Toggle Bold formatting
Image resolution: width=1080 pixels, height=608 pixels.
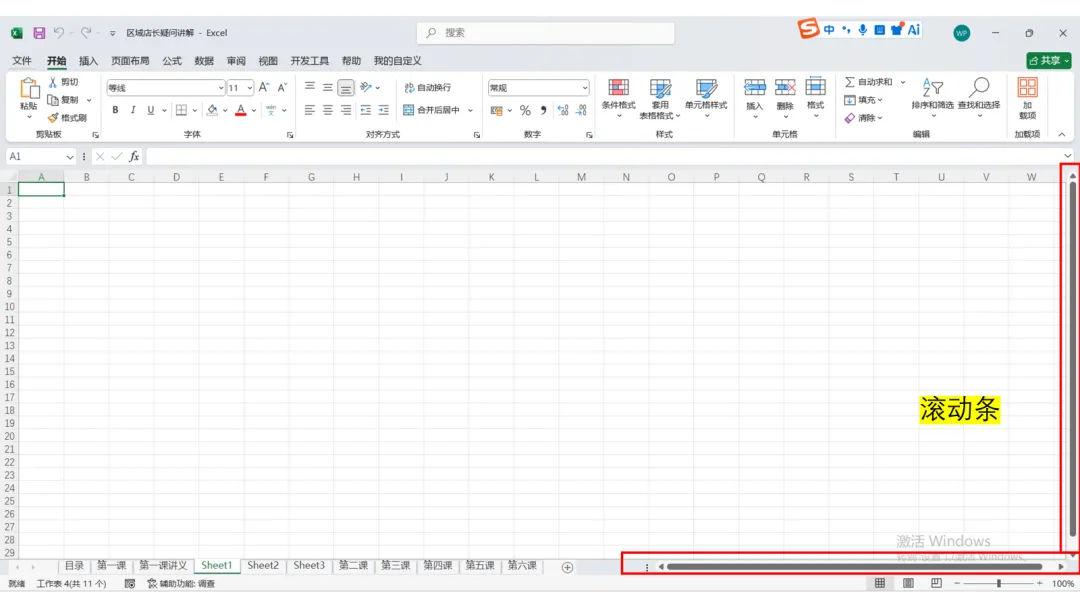coord(115,110)
